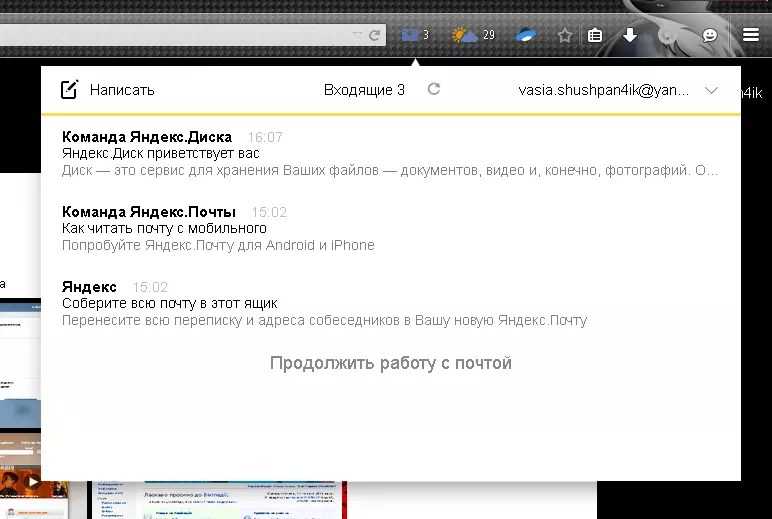Open the message from sender Яндекс

click(89, 287)
